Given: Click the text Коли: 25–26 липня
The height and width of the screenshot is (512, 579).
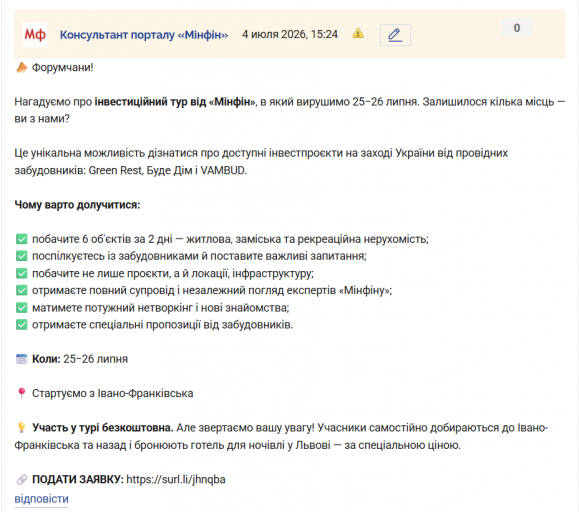Looking at the screenshot, I should click(x=80, y=359).
